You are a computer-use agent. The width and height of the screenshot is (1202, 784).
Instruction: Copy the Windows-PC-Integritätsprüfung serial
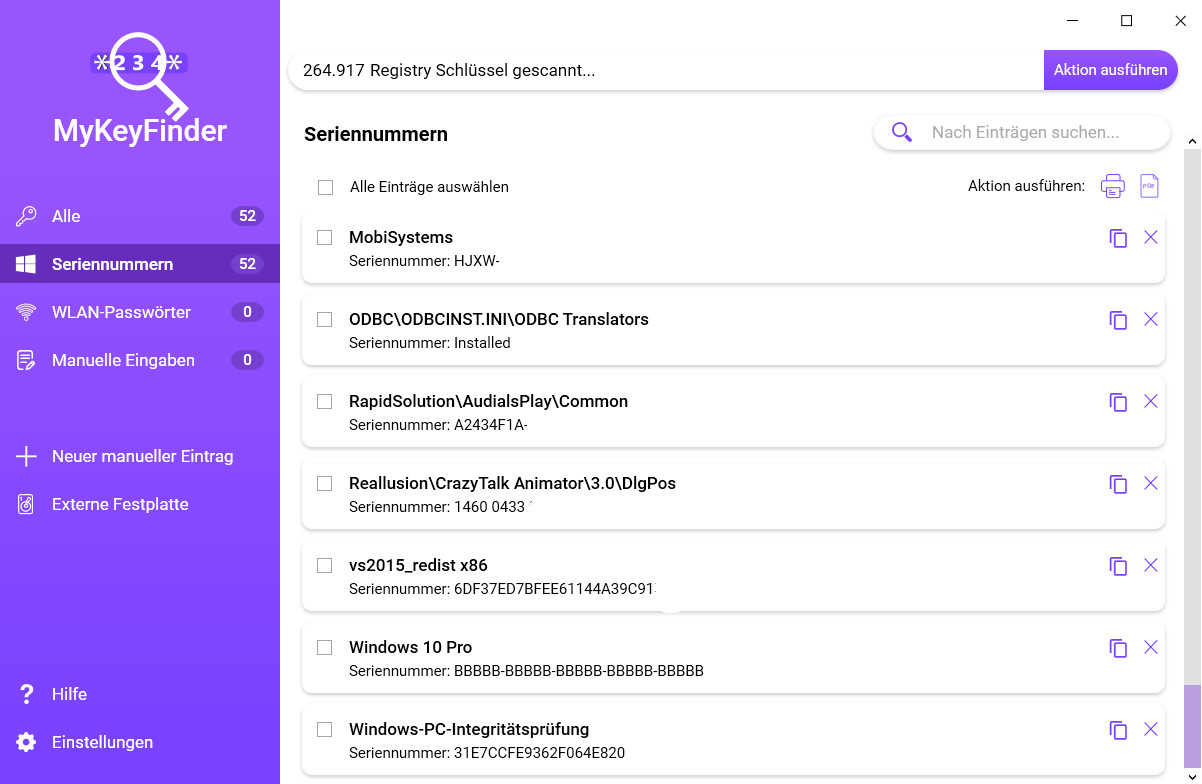(x=1118, y=730)
